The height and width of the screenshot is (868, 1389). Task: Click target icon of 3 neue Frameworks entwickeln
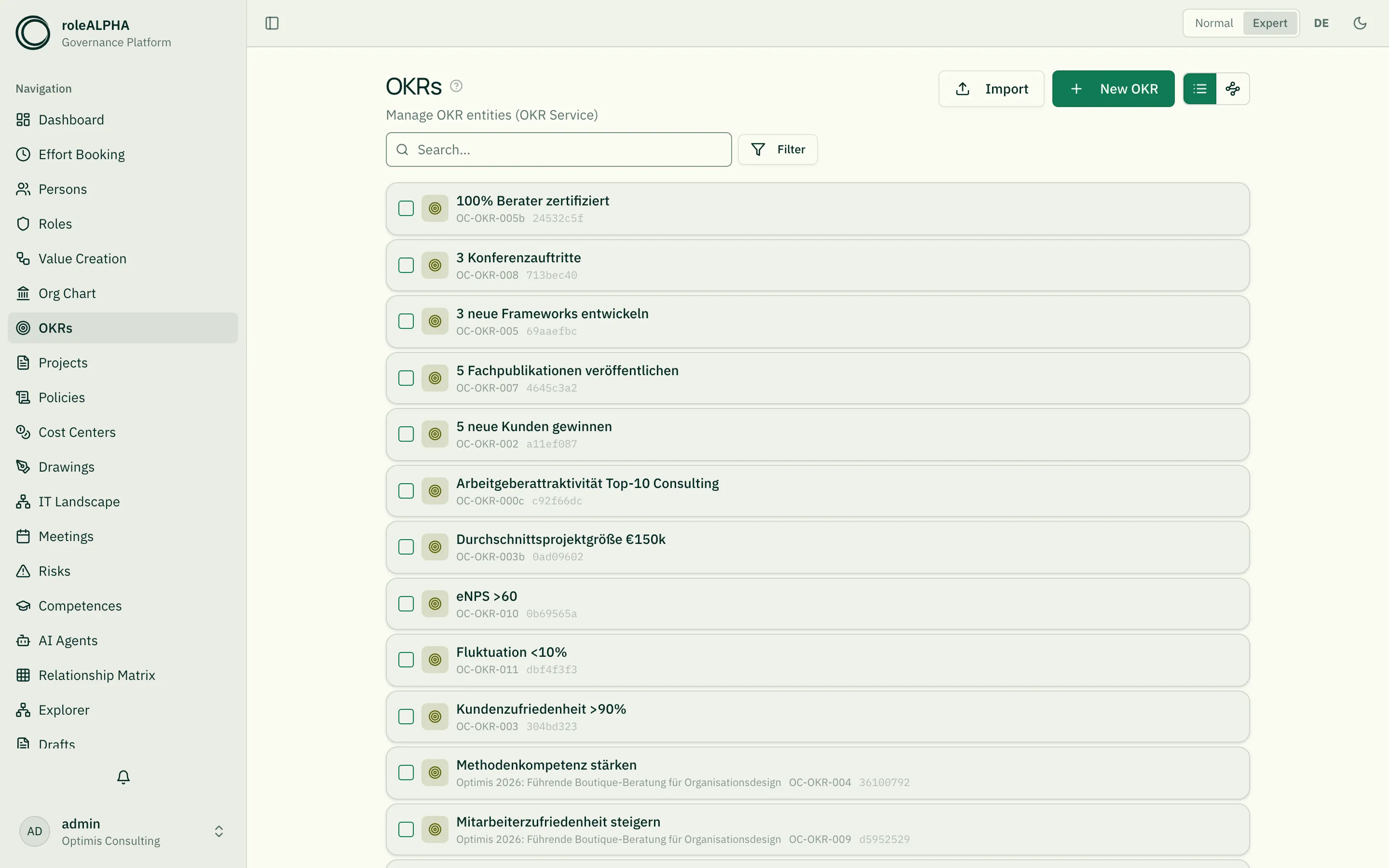point(435,321)
